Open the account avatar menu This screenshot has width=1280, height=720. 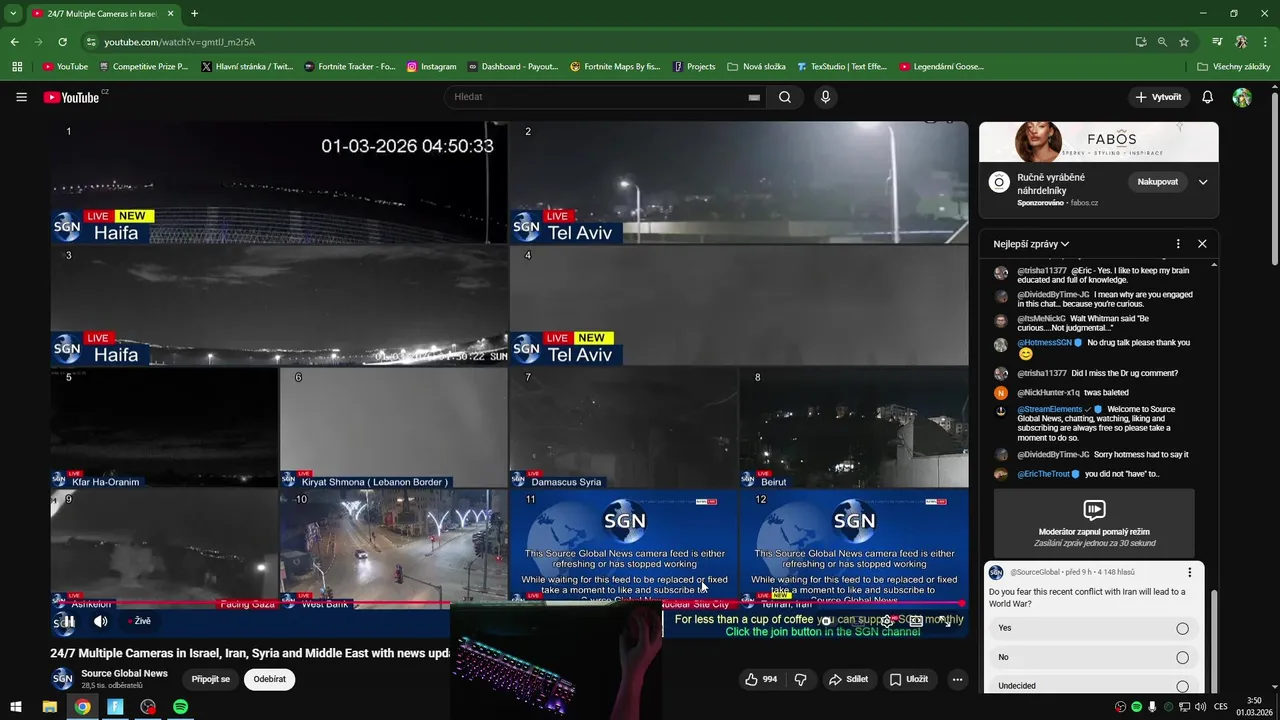point(1242,97)
